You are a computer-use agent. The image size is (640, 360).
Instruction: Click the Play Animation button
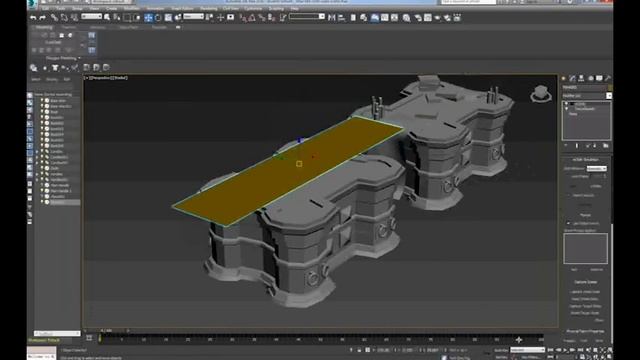click(x=566, y=350)
